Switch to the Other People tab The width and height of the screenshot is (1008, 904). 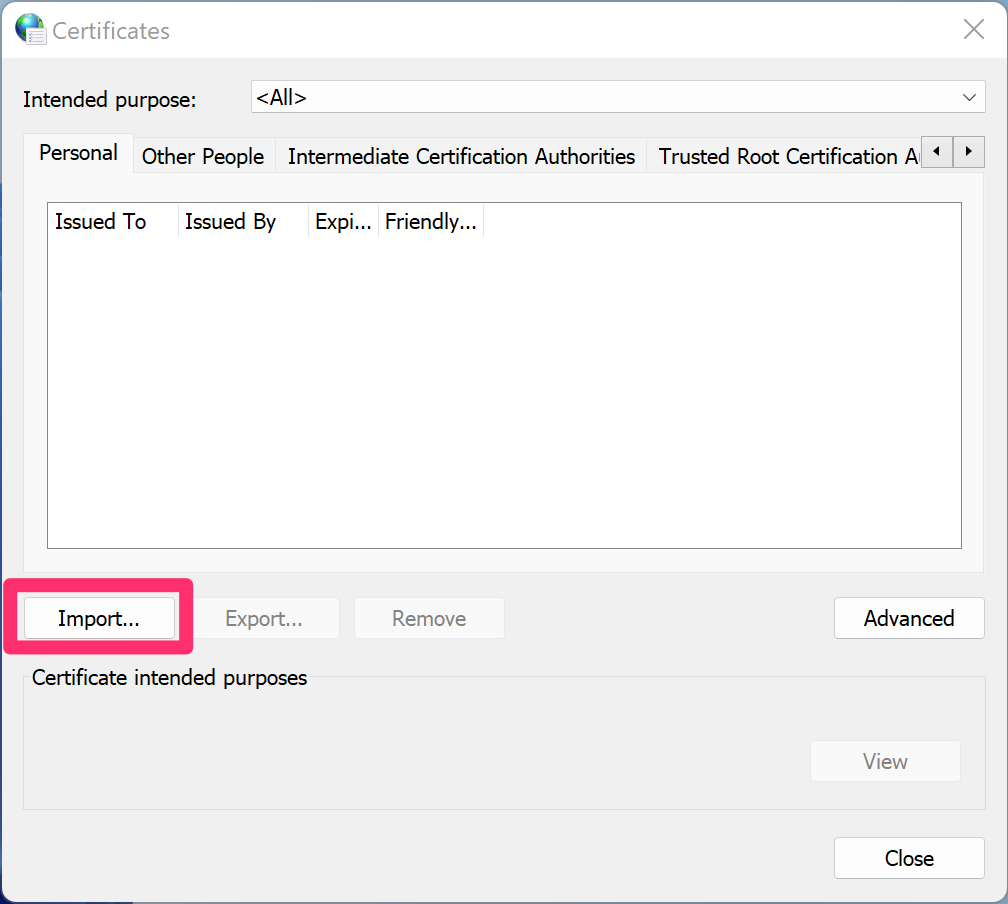click(x=203, y=156)
